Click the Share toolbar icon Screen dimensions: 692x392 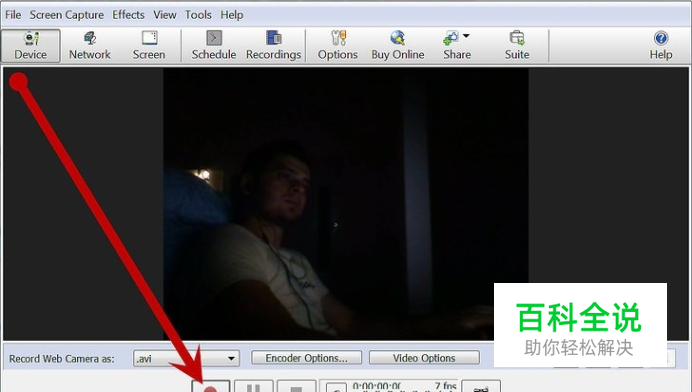451,38
